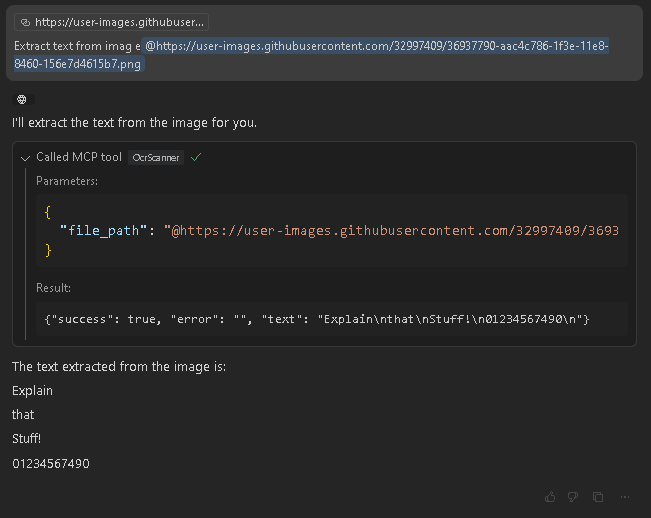Click the Called MCP tool header text
651x518 pixels.
[79, 157]
